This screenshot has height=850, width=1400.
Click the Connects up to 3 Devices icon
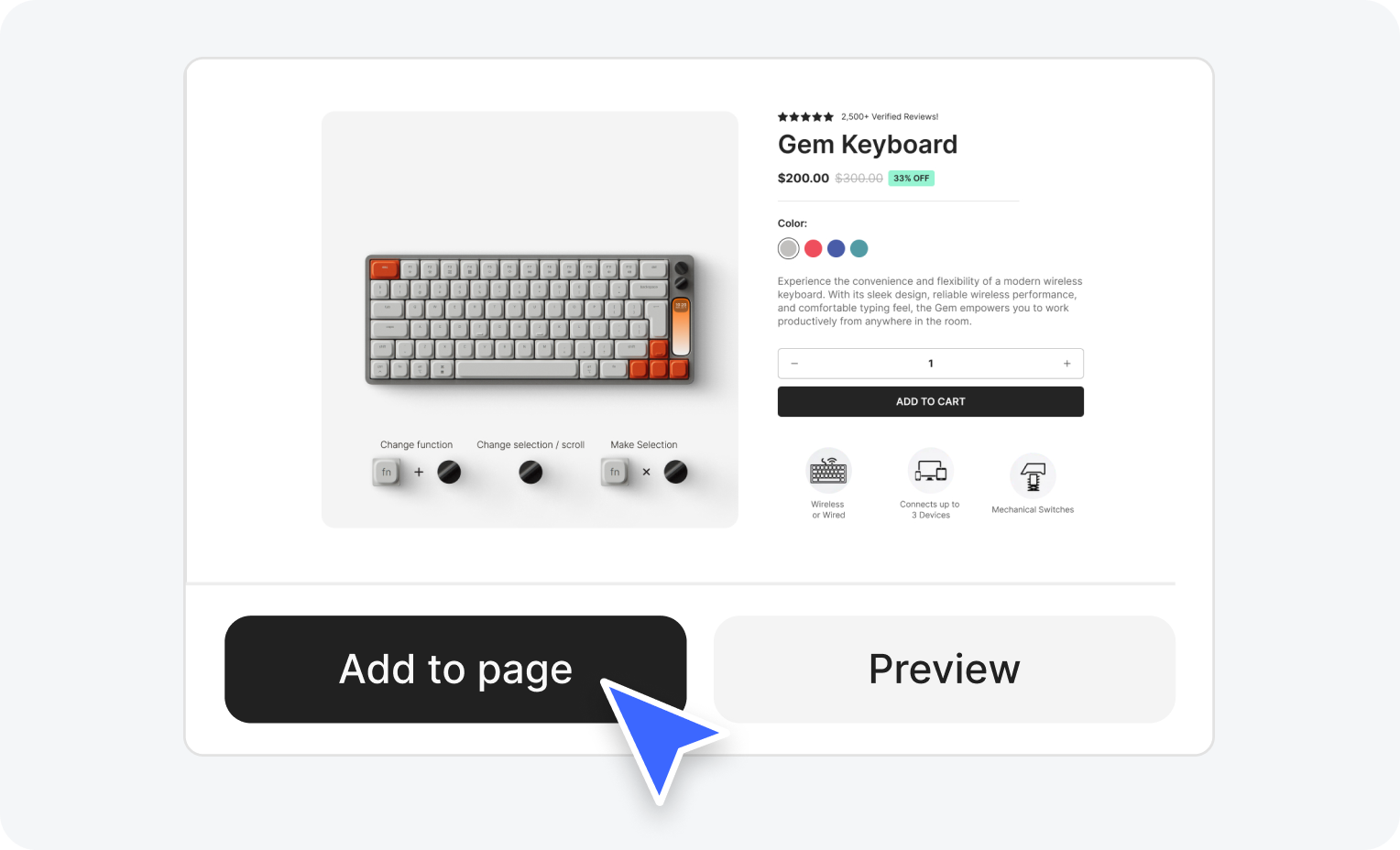931,471
